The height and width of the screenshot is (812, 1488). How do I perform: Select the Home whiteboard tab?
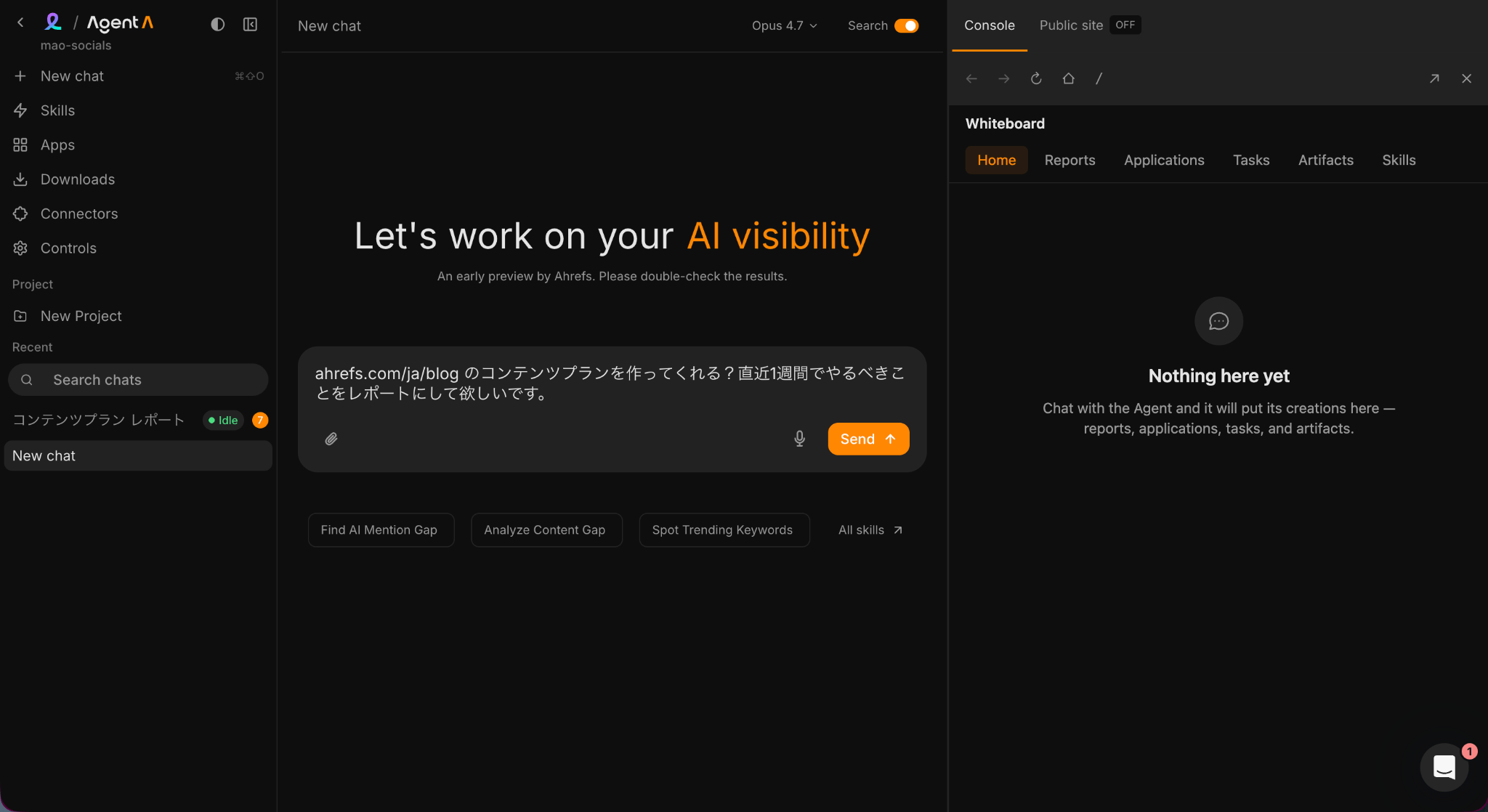(996, 160)
